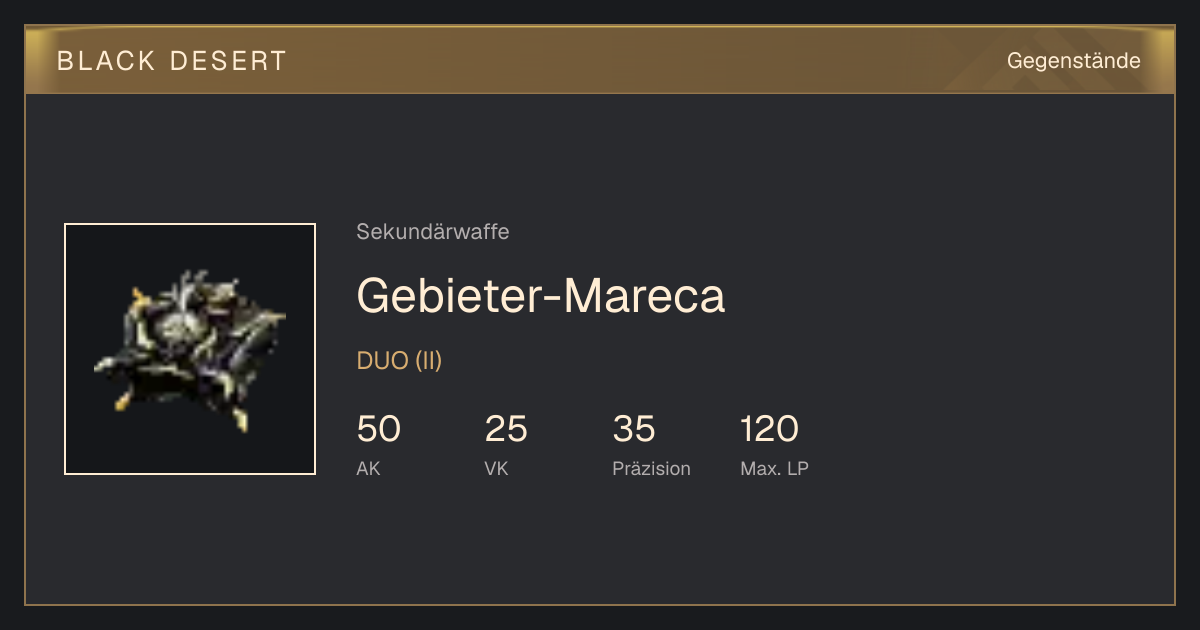Image resolution: width=1200 pixels, height=630 pixels.
Task: Click the Gebieter-Mareca item title
Action: [x=541, y=295]
